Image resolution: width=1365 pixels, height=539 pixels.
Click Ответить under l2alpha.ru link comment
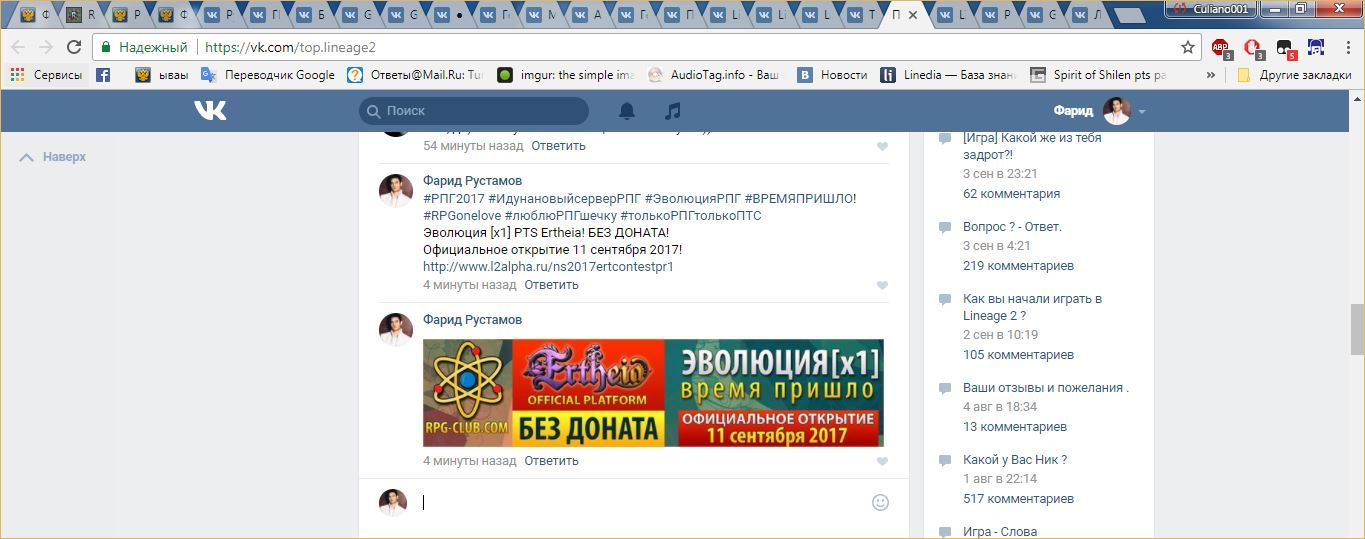tap(551, 285)
